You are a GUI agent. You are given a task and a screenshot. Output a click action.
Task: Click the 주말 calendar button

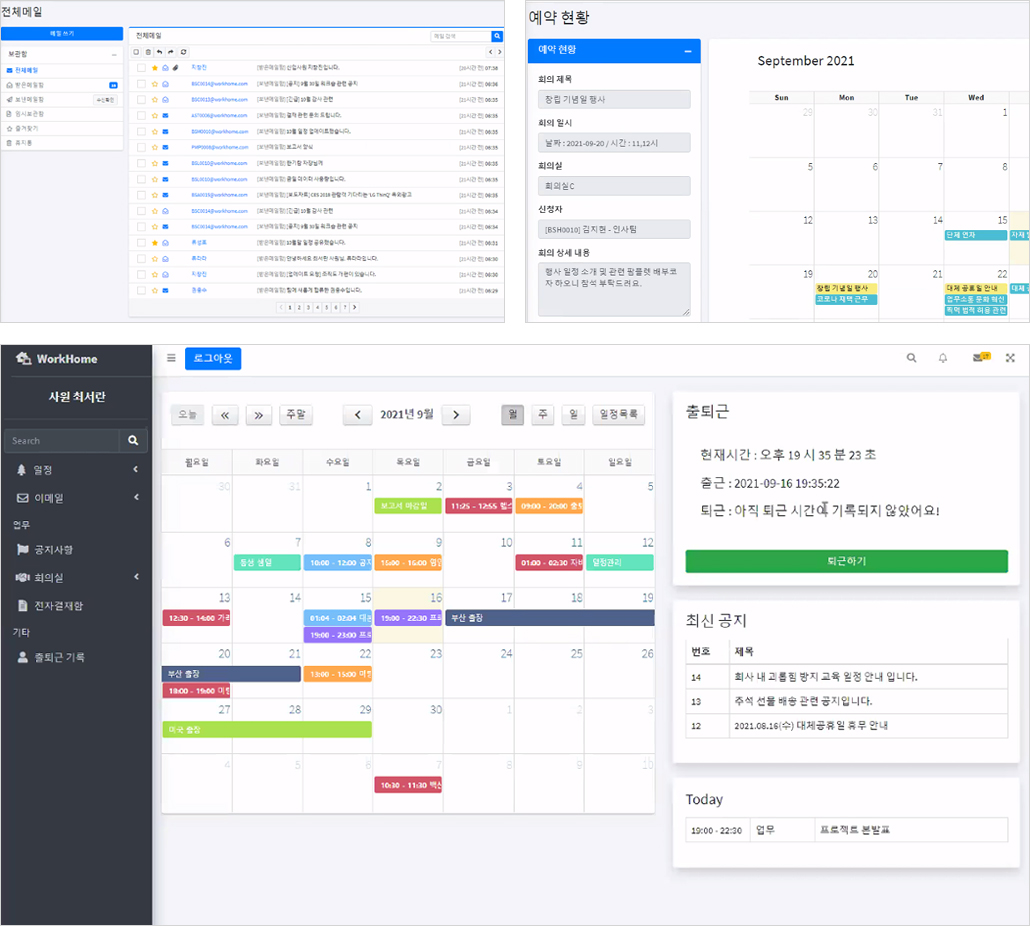pyautogui.click(x=296, y=414)
